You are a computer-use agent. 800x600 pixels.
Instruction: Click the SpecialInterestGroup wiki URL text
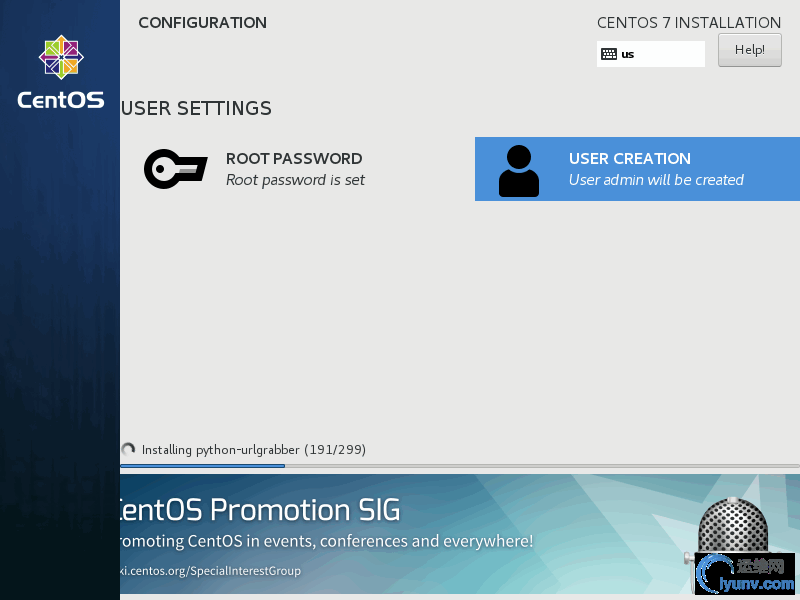point(210,570)
